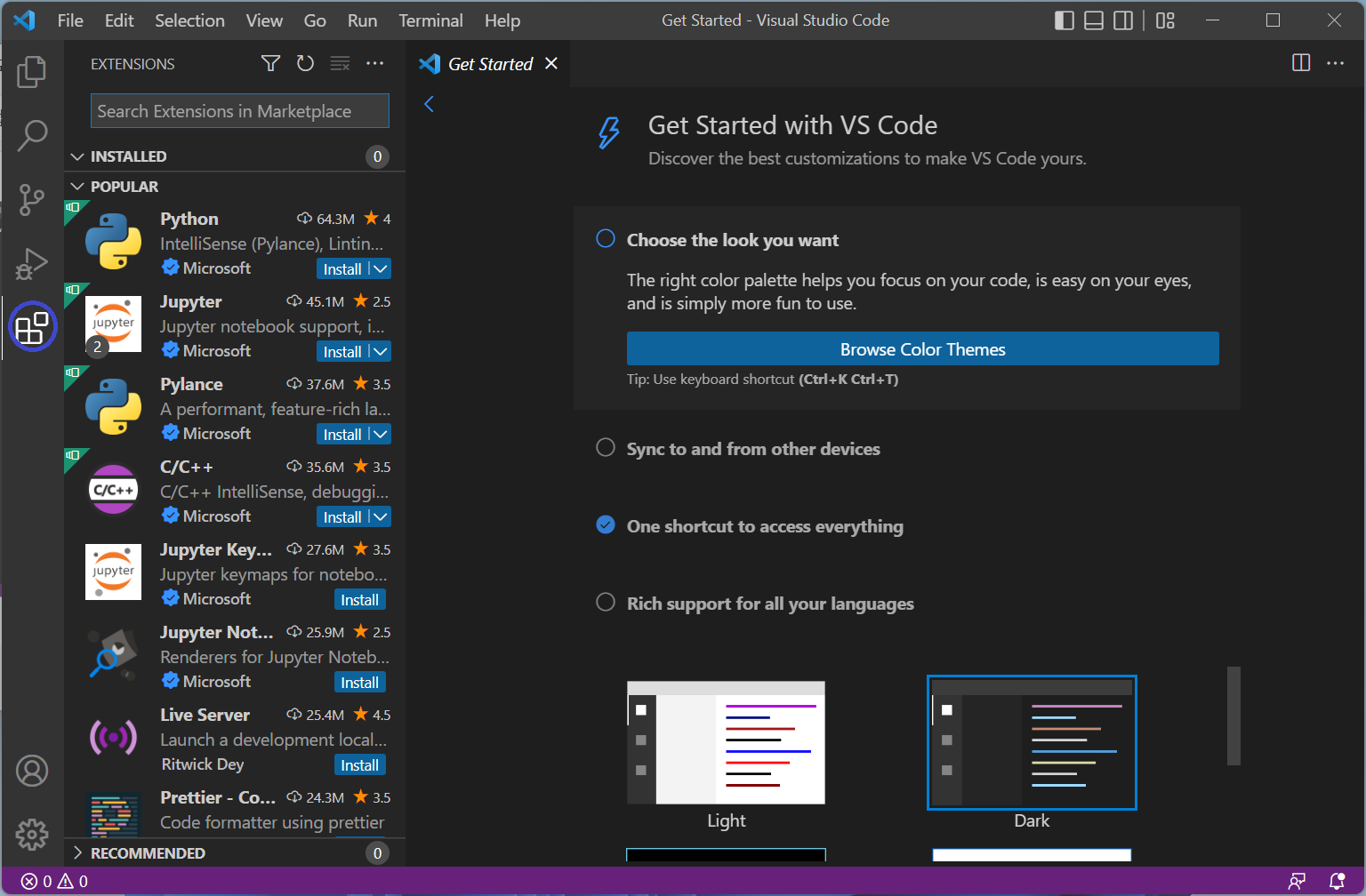The height and width of the screenshot is (896, 1366).
Task: Install the Jupyter Notebook Renderers extension
Action: 359,682
